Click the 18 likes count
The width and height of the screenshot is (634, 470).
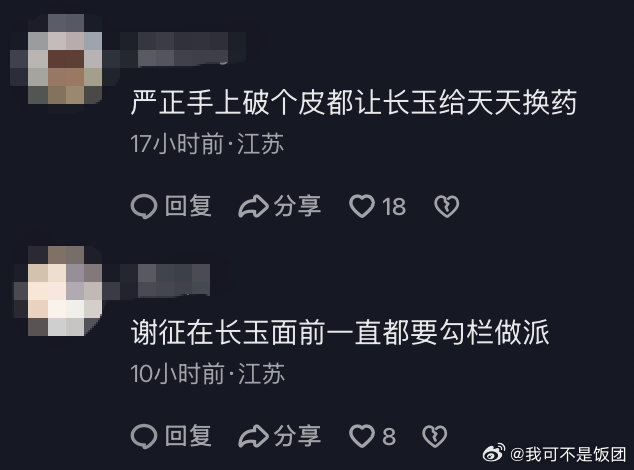pos(394,207)
